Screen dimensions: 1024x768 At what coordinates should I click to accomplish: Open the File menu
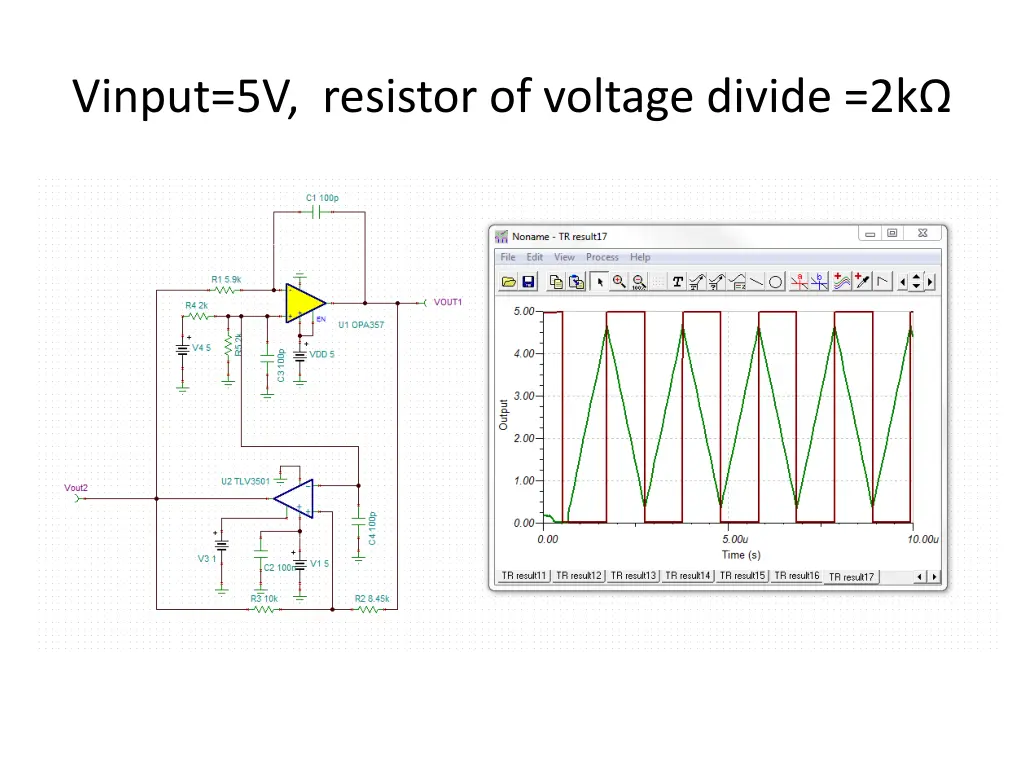pos(508,257)
